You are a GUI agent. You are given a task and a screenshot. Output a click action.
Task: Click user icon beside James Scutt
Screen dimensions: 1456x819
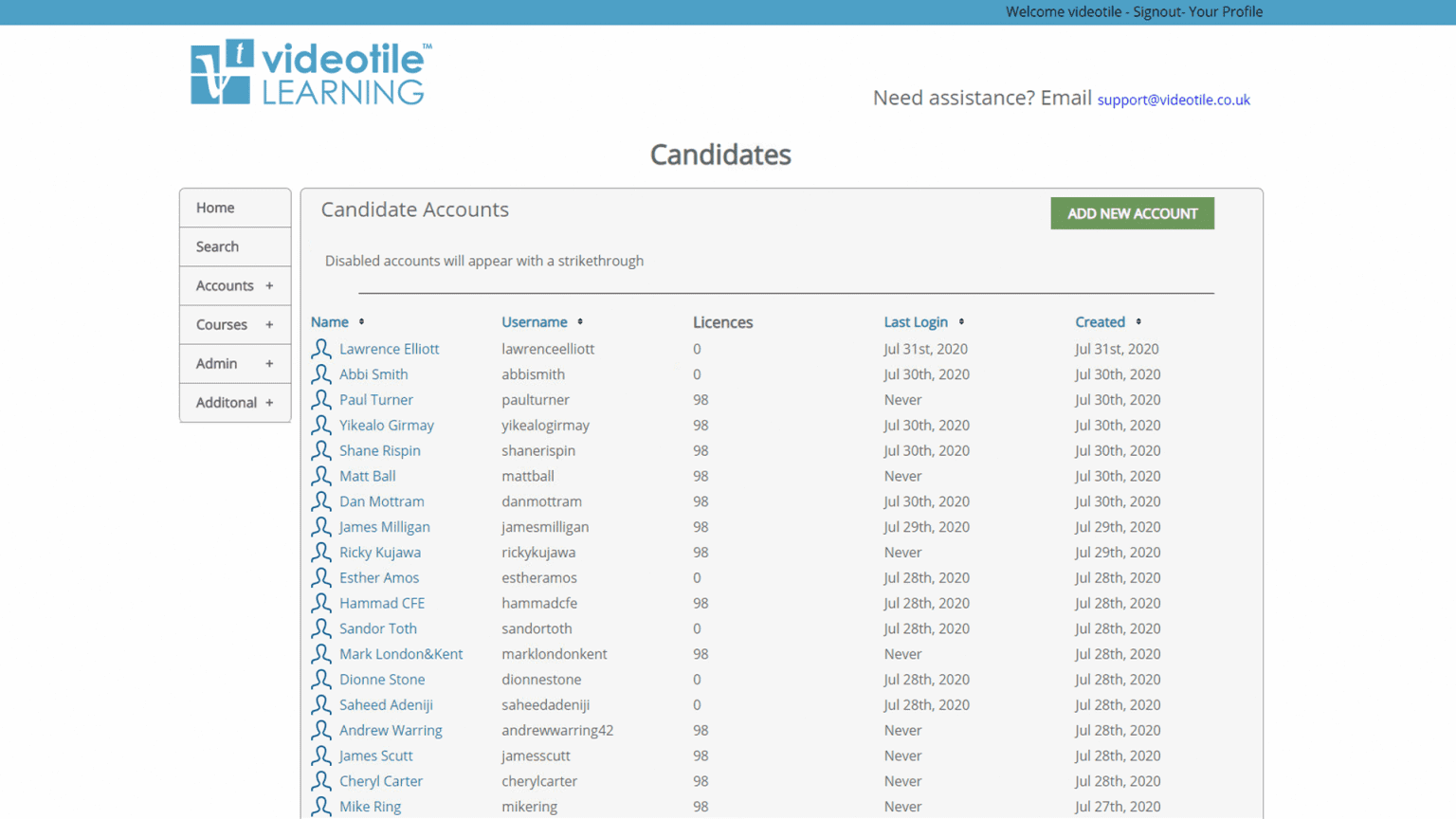321,755
